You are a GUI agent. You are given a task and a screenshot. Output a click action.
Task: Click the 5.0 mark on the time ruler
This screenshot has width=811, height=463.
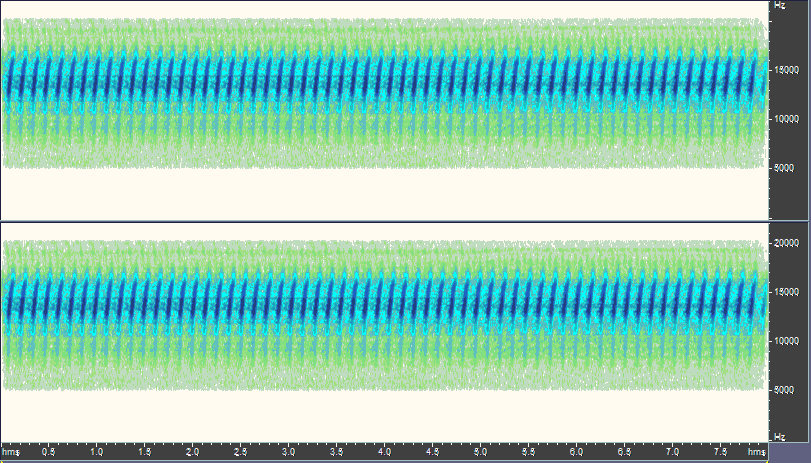point(480,452)
